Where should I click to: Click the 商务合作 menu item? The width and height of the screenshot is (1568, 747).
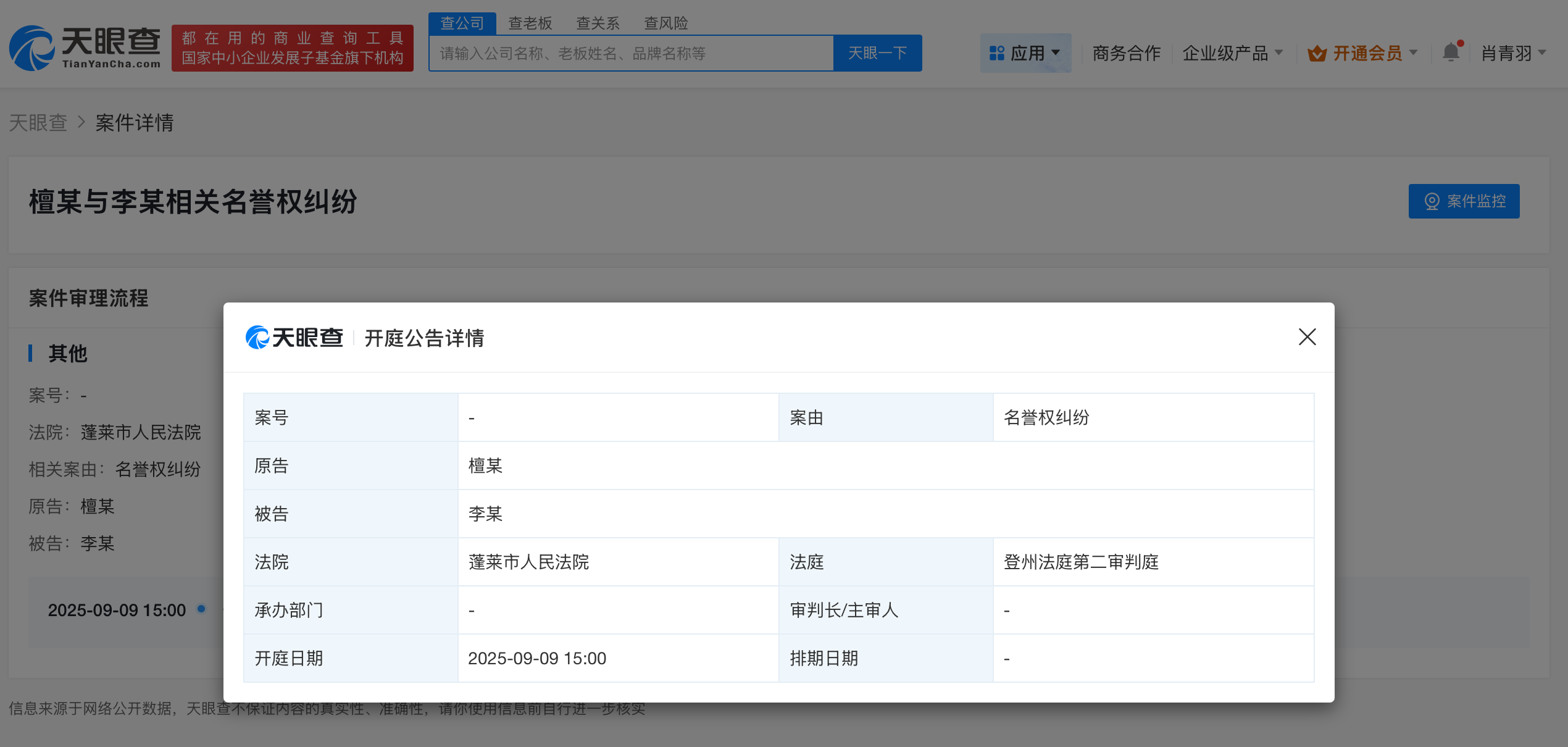coord(1126,53)
